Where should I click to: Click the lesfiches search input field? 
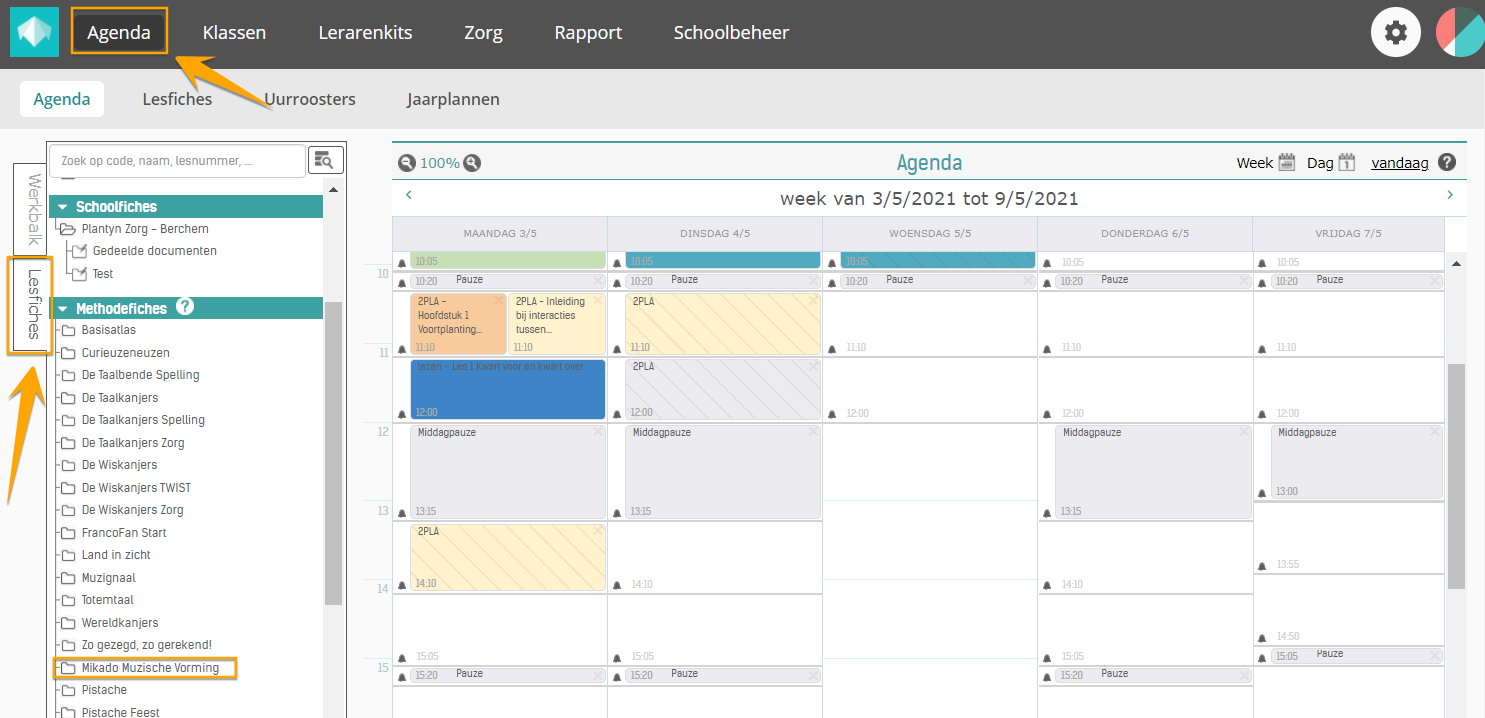(177, 160)
